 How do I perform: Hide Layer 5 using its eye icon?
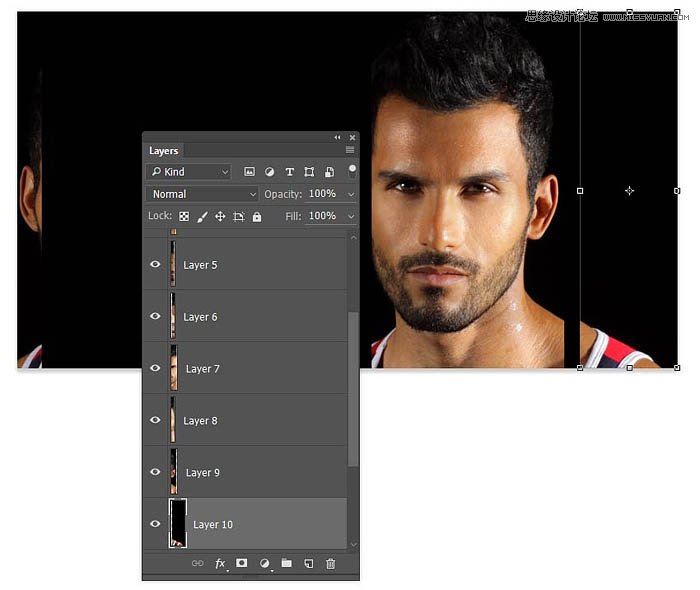coord(155,265)
